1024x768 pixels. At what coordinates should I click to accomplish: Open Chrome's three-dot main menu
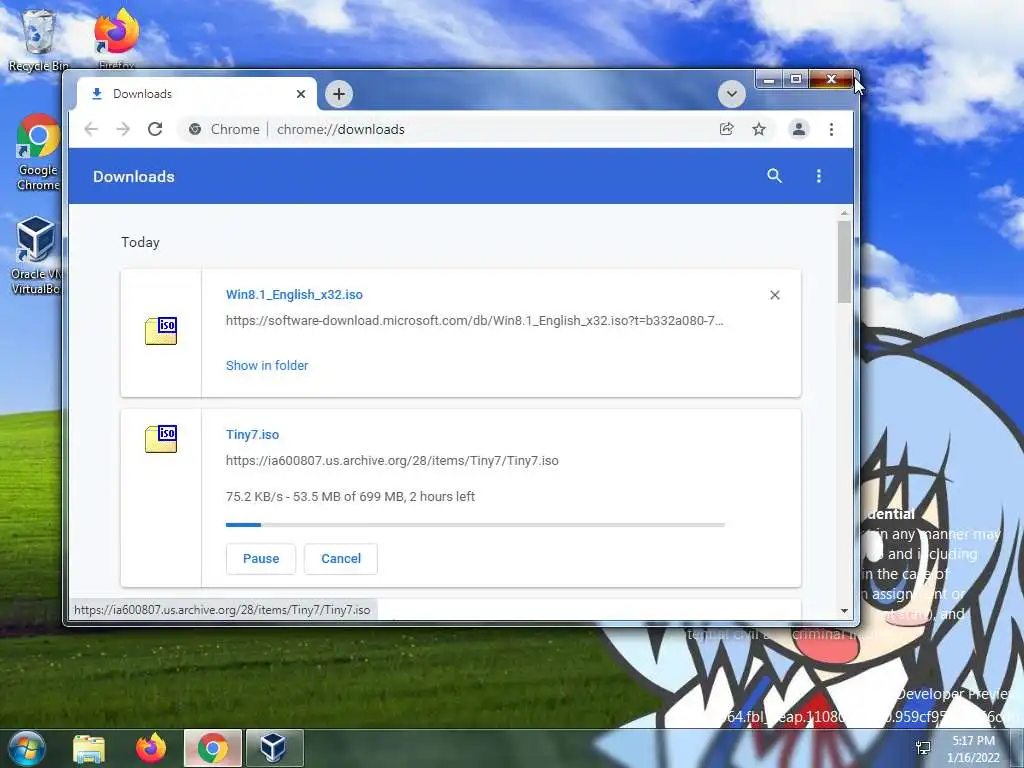831,129
